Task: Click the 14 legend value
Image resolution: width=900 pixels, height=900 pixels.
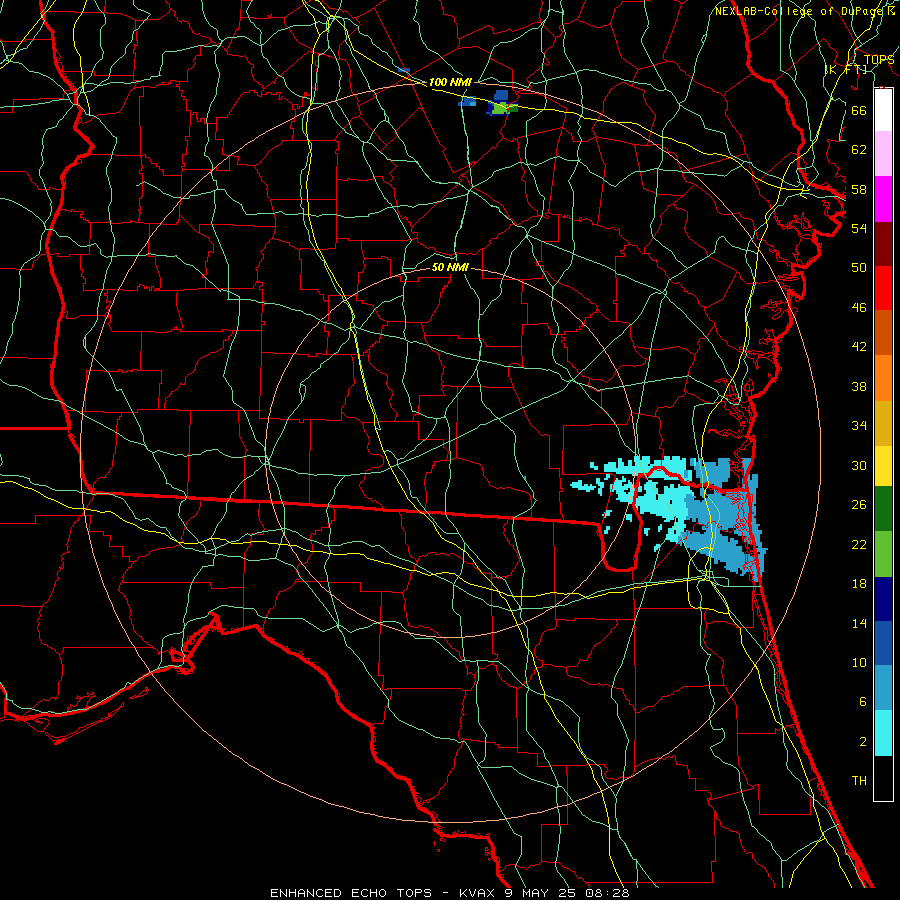Action: (x=859, y=623)
